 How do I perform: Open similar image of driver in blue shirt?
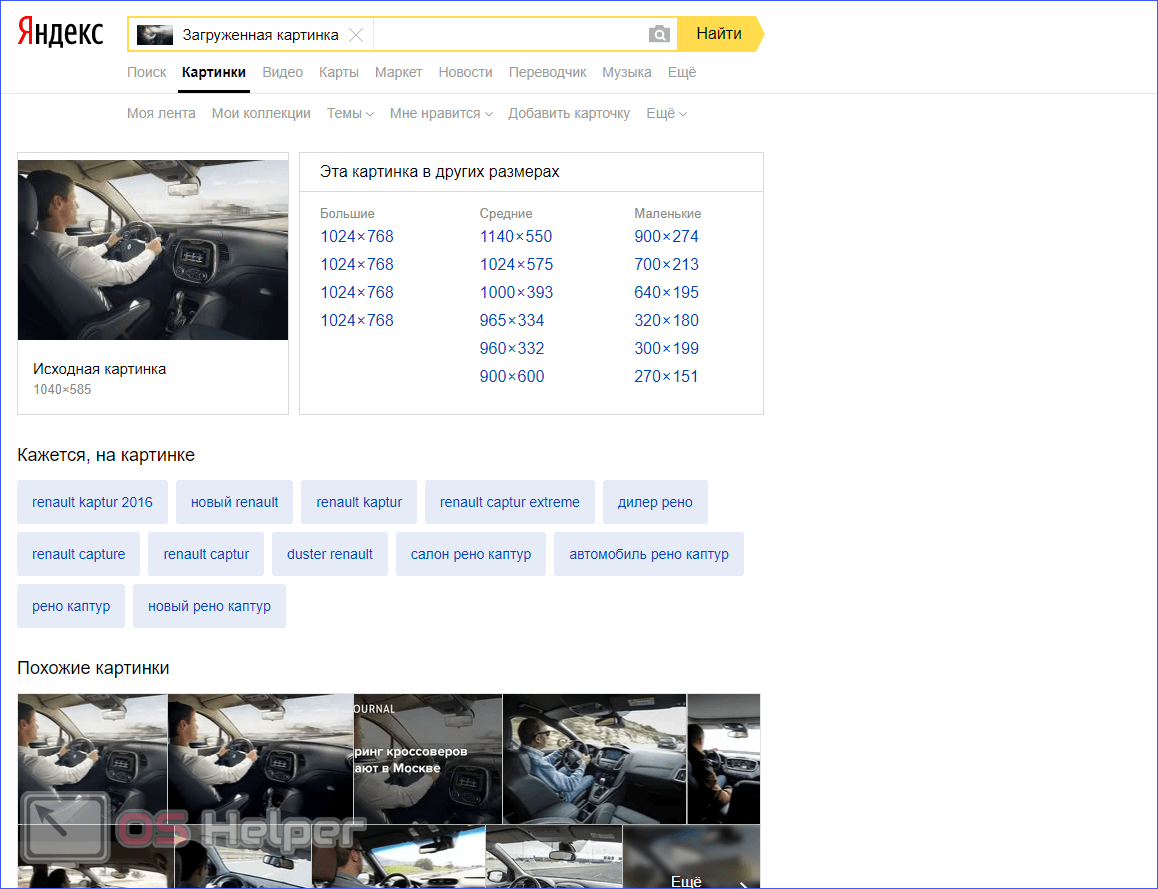point(595,758)
